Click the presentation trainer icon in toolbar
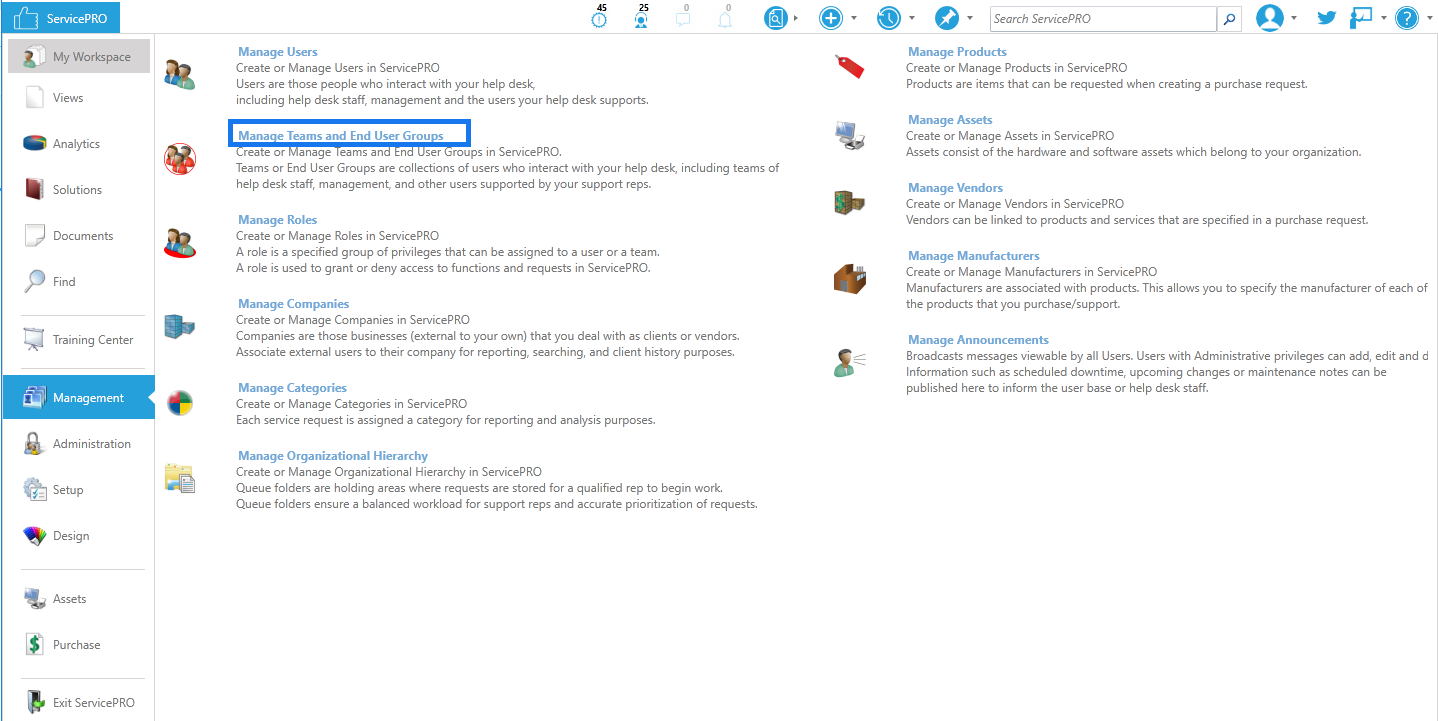The image size is (1438, 721). coord(1361,18)
